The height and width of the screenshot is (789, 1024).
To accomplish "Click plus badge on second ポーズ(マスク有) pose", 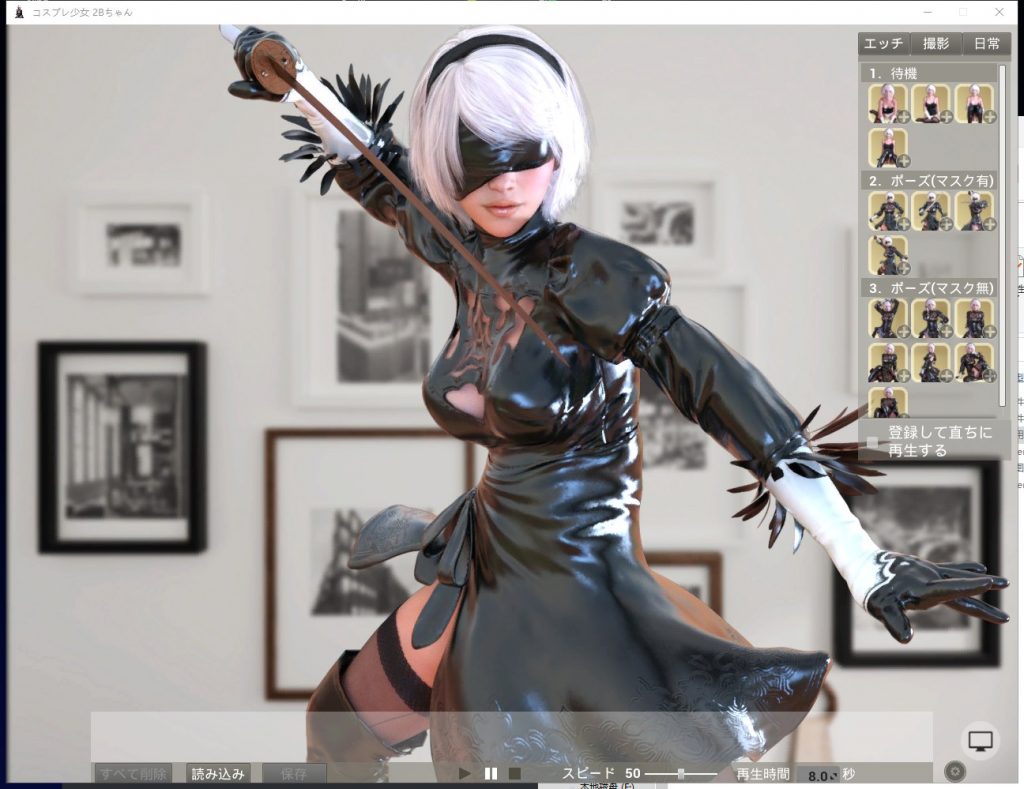I will (x=946, y=225).
